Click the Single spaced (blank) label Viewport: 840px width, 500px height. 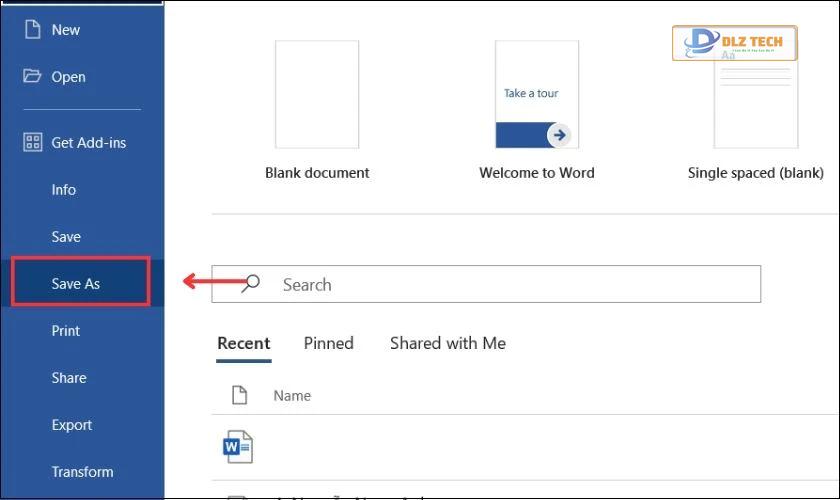pos(755,173)
